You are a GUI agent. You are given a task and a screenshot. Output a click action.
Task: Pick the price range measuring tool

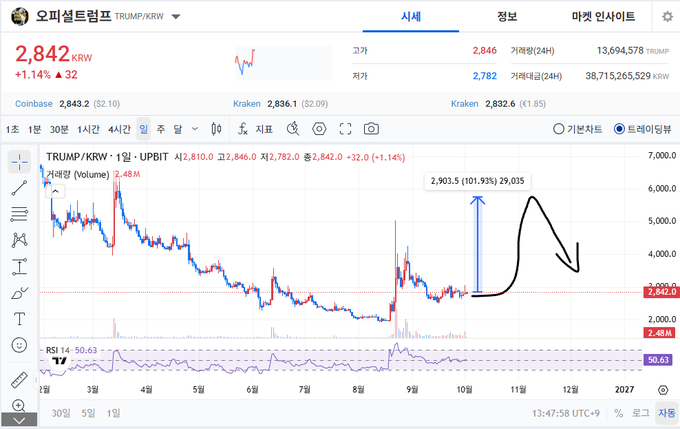click(19, 266)
